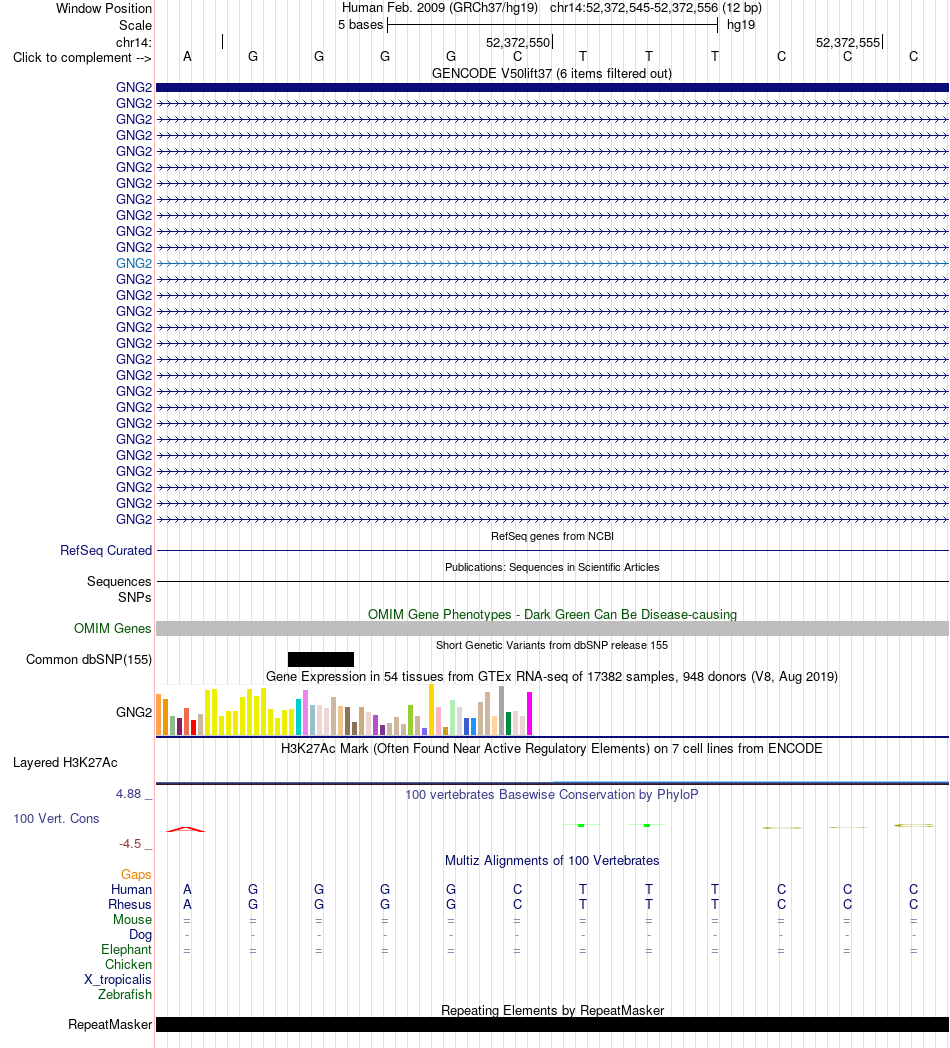Click the Human species label in Multiz
The height and width of the screenshot is (1048, 950).
131,890
